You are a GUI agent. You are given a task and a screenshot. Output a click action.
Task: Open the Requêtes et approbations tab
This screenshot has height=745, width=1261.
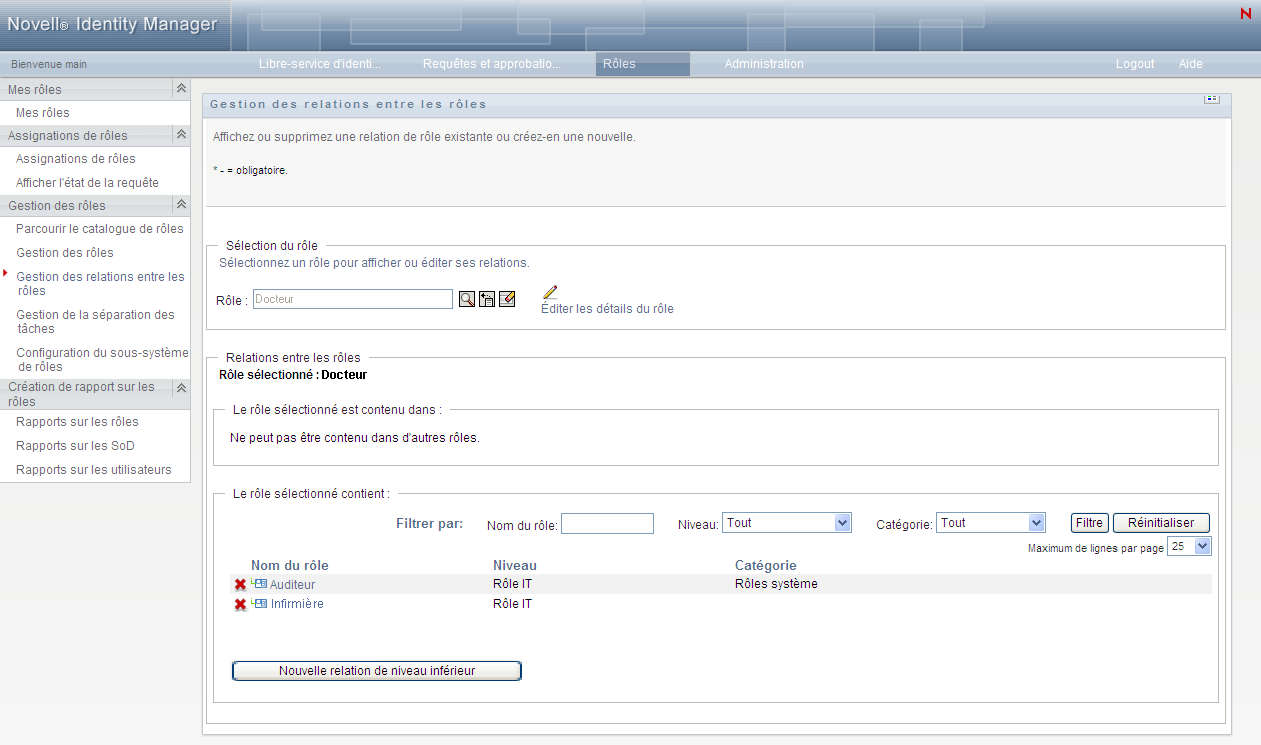point(491,64)
